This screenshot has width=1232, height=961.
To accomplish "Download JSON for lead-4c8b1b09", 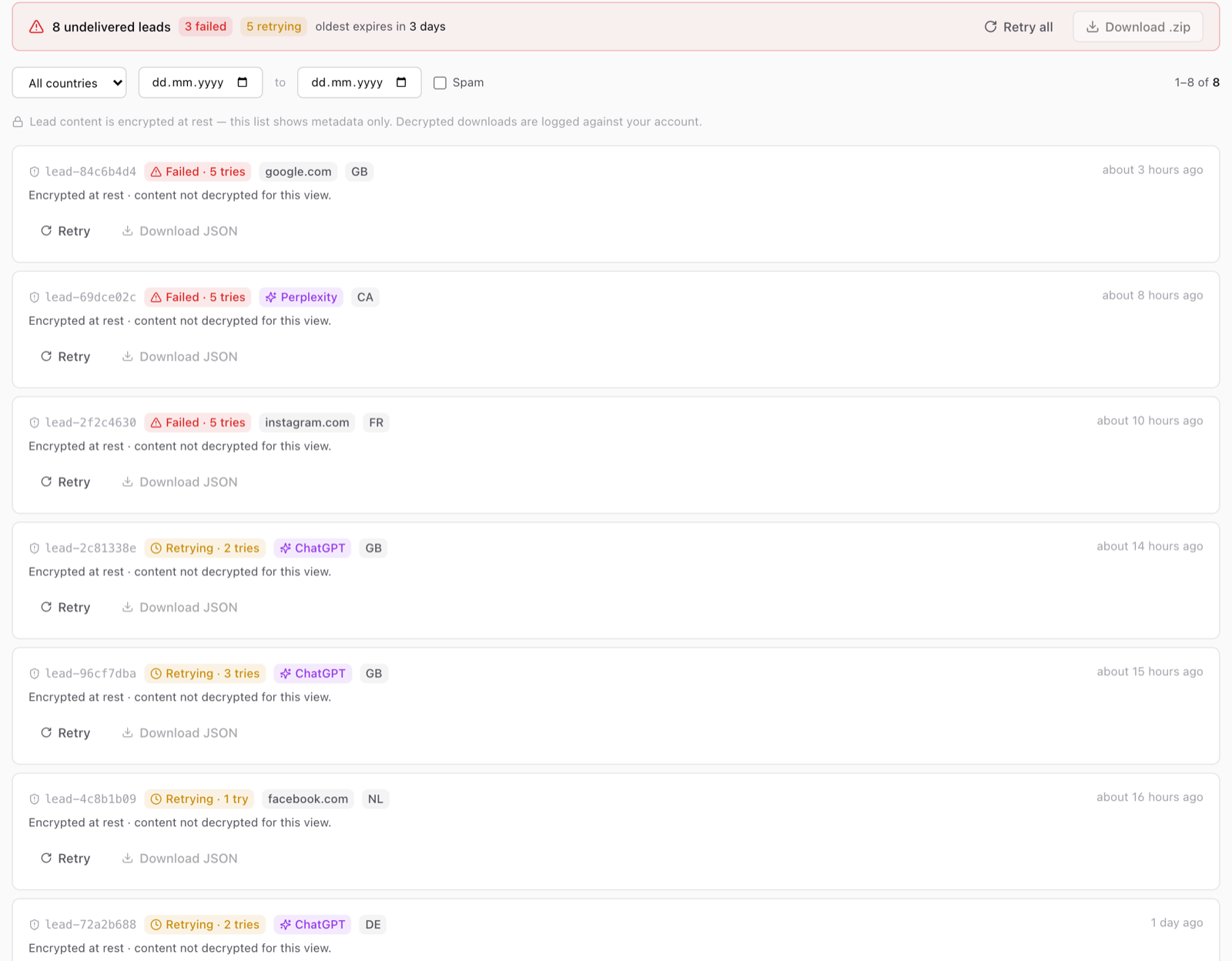I will point(179,859).
